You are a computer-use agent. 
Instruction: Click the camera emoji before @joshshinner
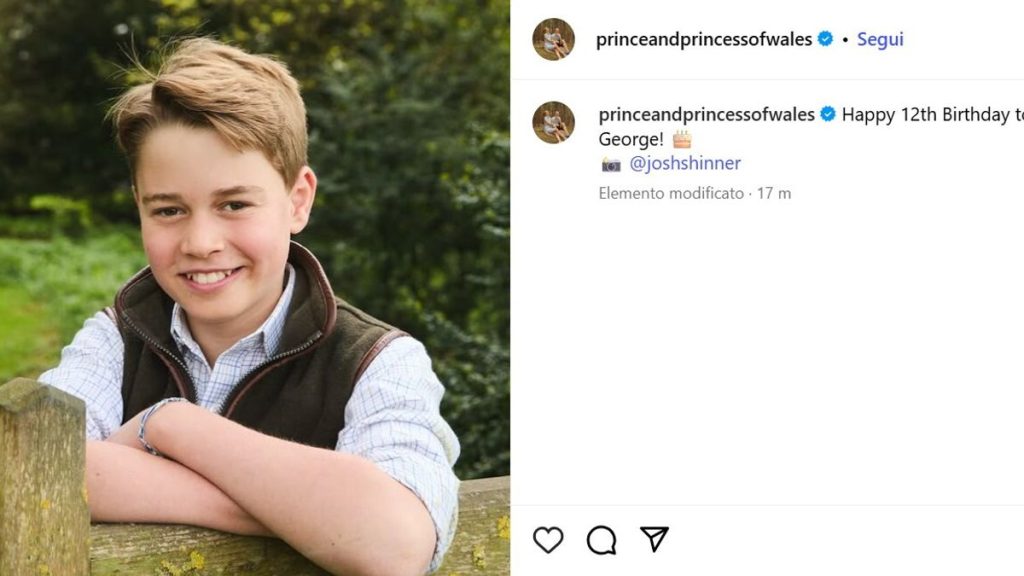coord(611,164)
